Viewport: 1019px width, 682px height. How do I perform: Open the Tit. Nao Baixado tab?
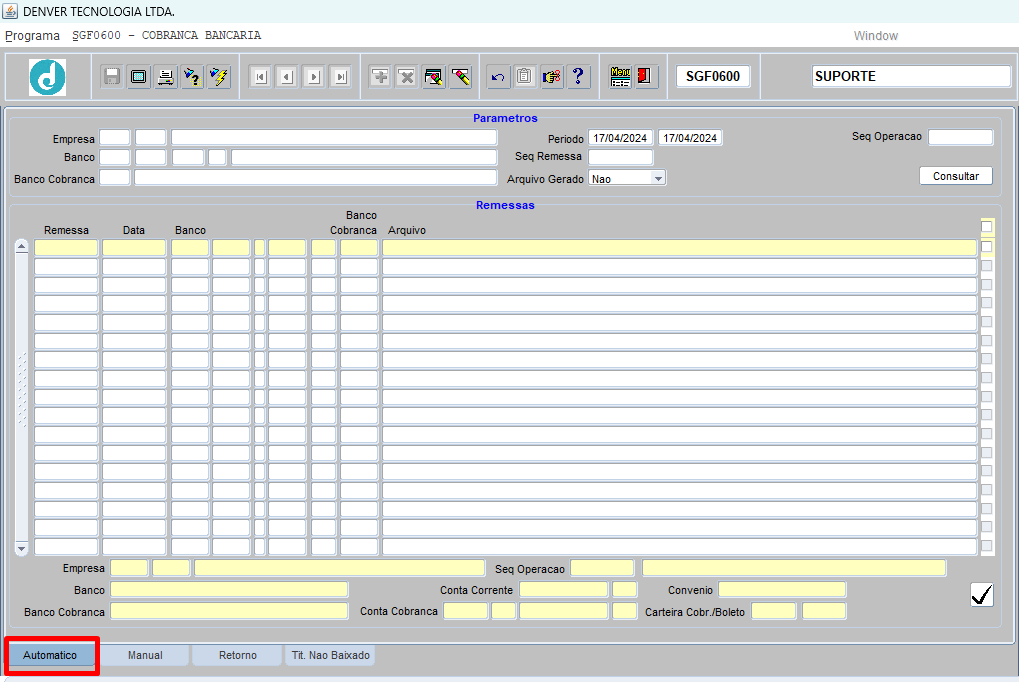331,655
